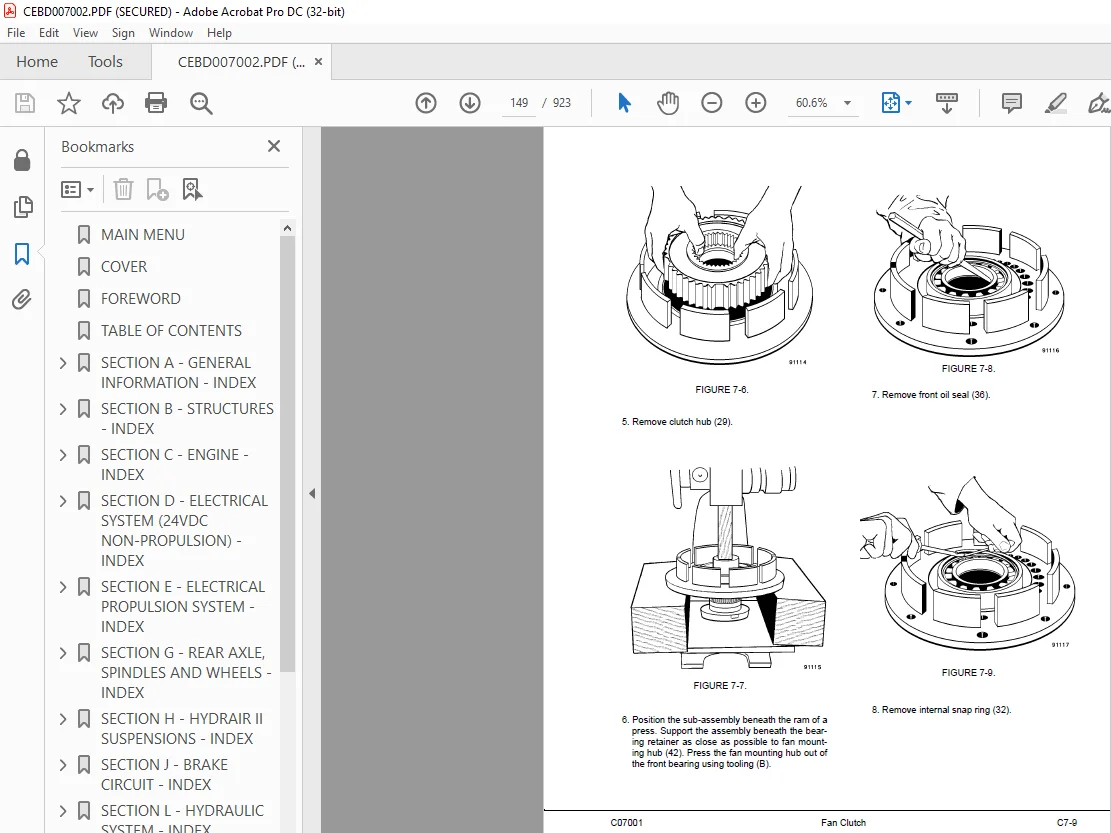Zoom out with the minus icon
The width and height of the screenshot is (1111, 833).
[x=711, y=103]
